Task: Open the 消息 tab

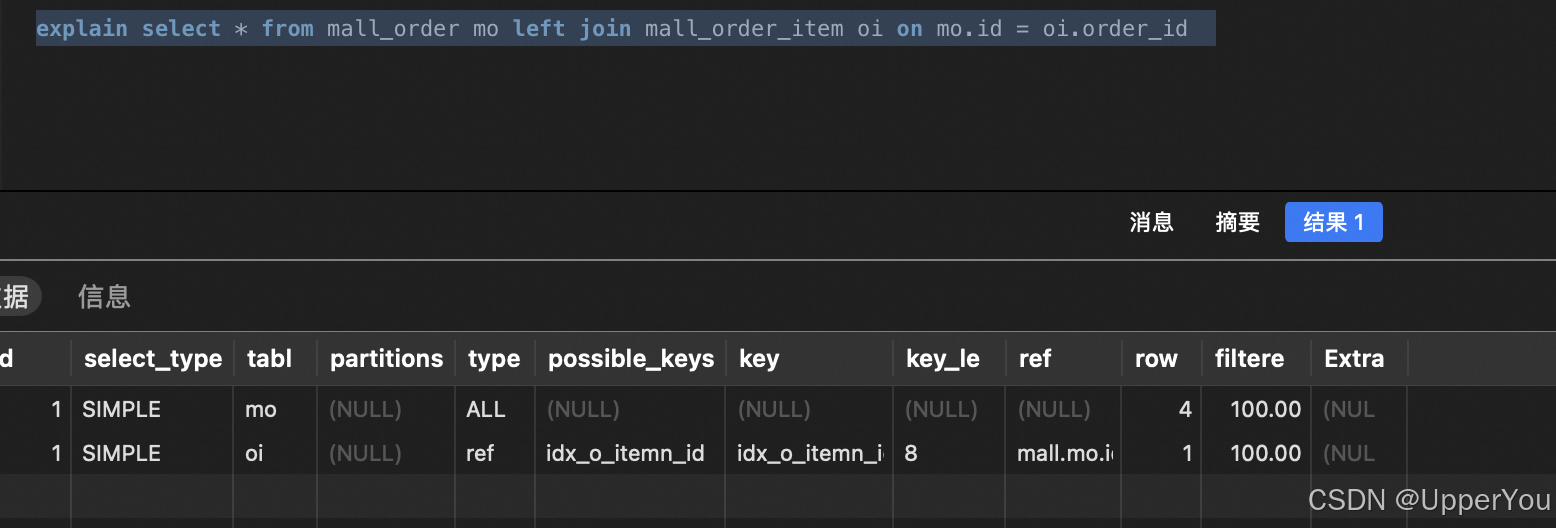Action: [x=1151, y=222]
